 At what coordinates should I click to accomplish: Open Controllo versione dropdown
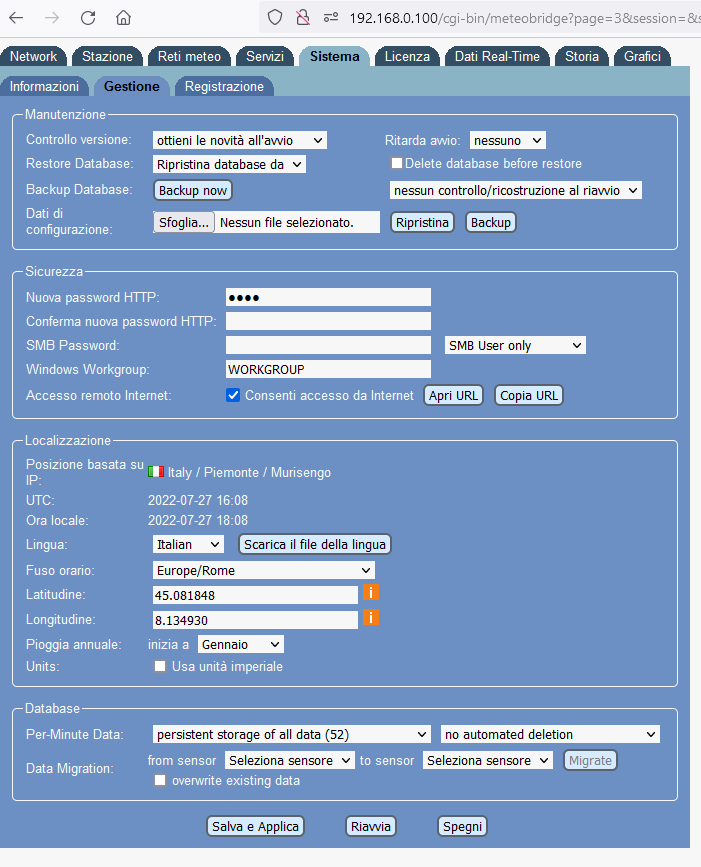[239, 140]
